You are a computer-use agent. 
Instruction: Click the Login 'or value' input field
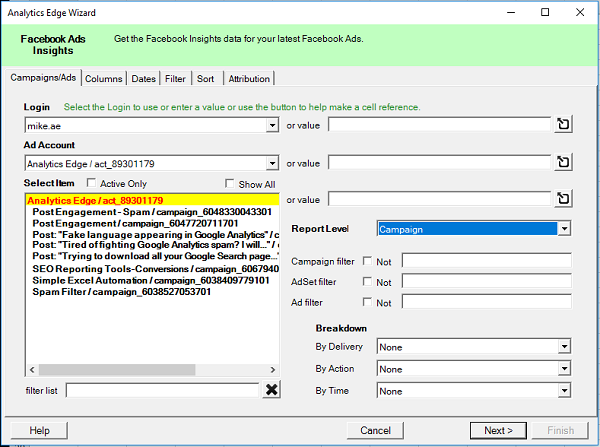pyautogui.click(x=440, y=125)
